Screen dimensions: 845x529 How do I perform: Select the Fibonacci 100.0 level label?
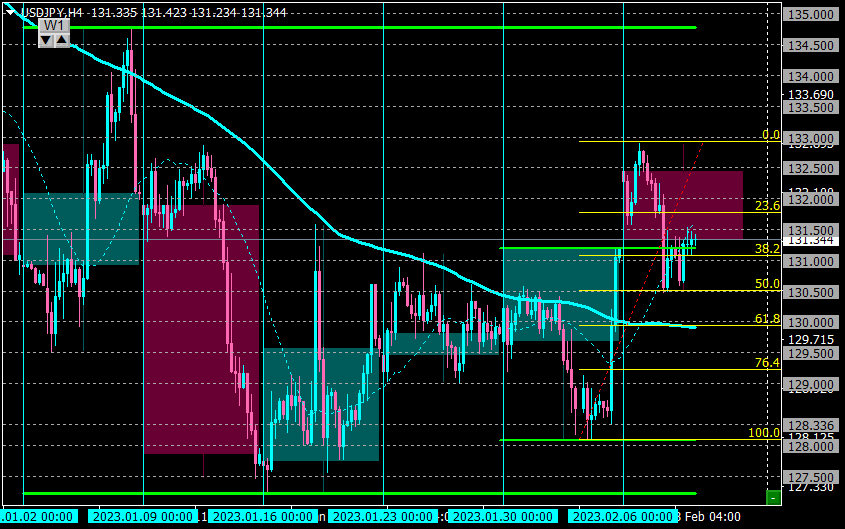point(764,433)
